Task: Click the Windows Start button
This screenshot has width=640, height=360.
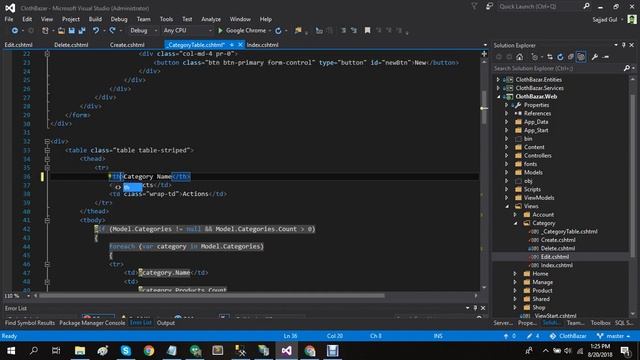Action: coord(11,351)
